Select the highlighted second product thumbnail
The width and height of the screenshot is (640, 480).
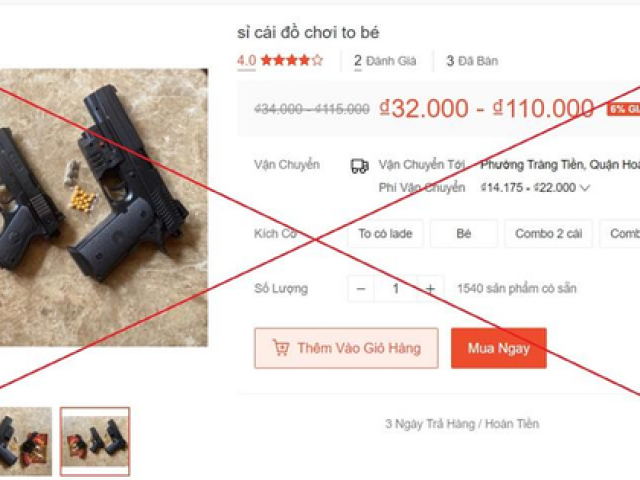point(95,442)
